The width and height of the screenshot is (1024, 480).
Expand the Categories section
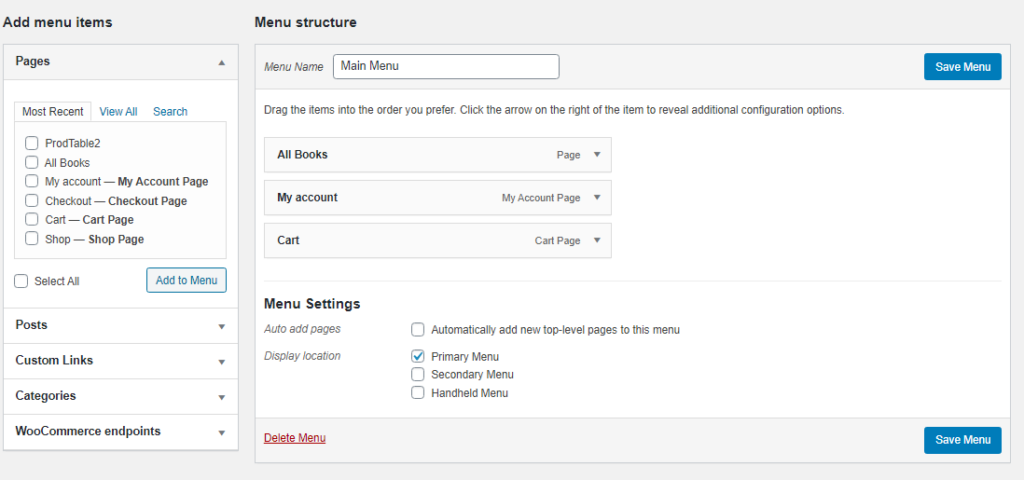(221, 397)
